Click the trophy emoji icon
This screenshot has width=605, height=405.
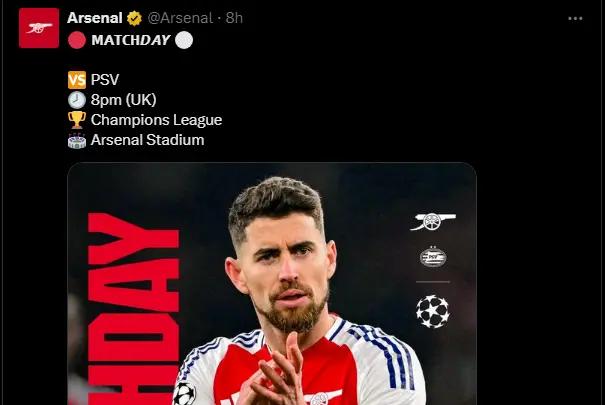click(x=76, y=120)
